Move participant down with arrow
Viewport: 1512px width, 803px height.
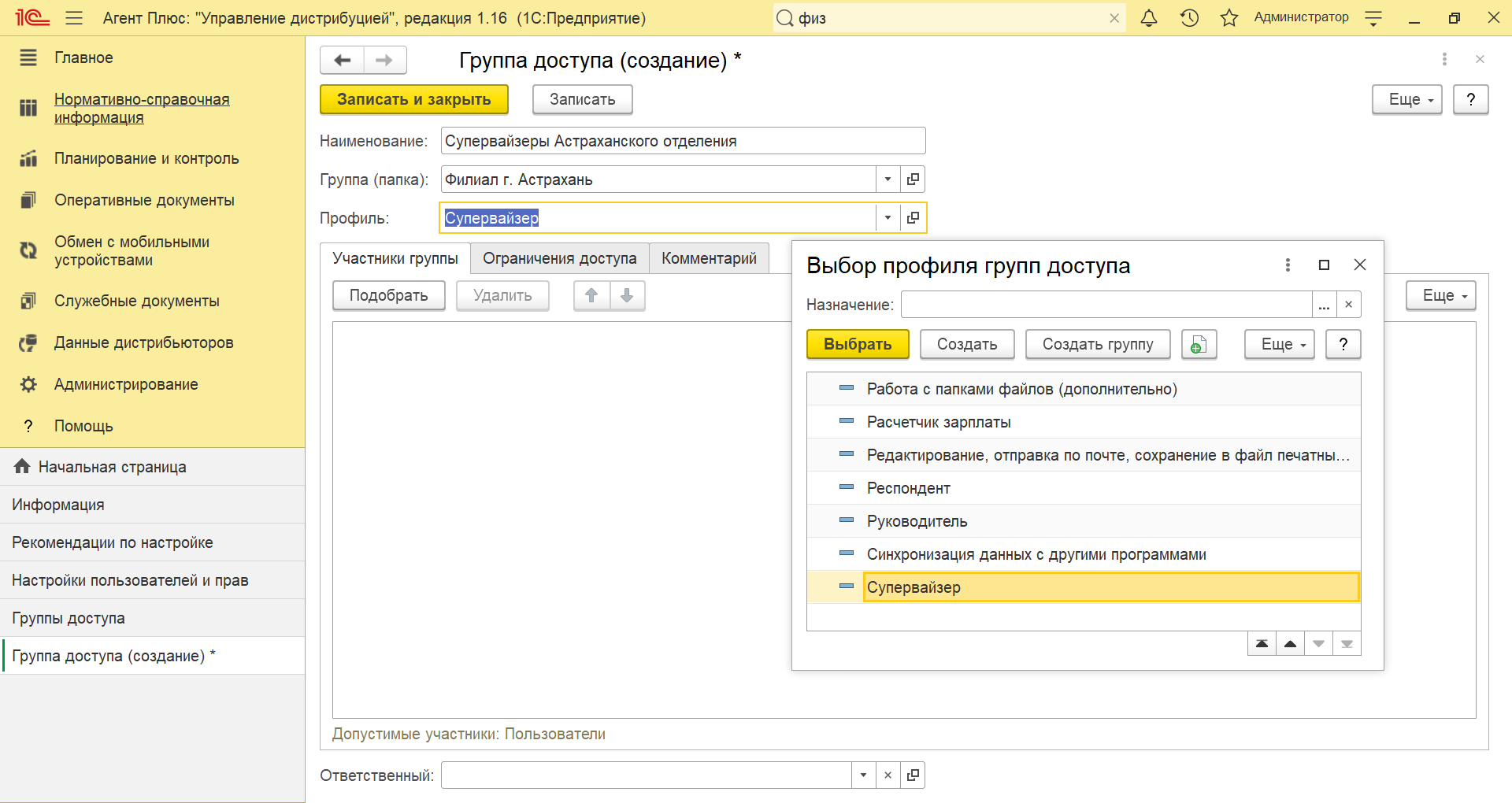627,296
